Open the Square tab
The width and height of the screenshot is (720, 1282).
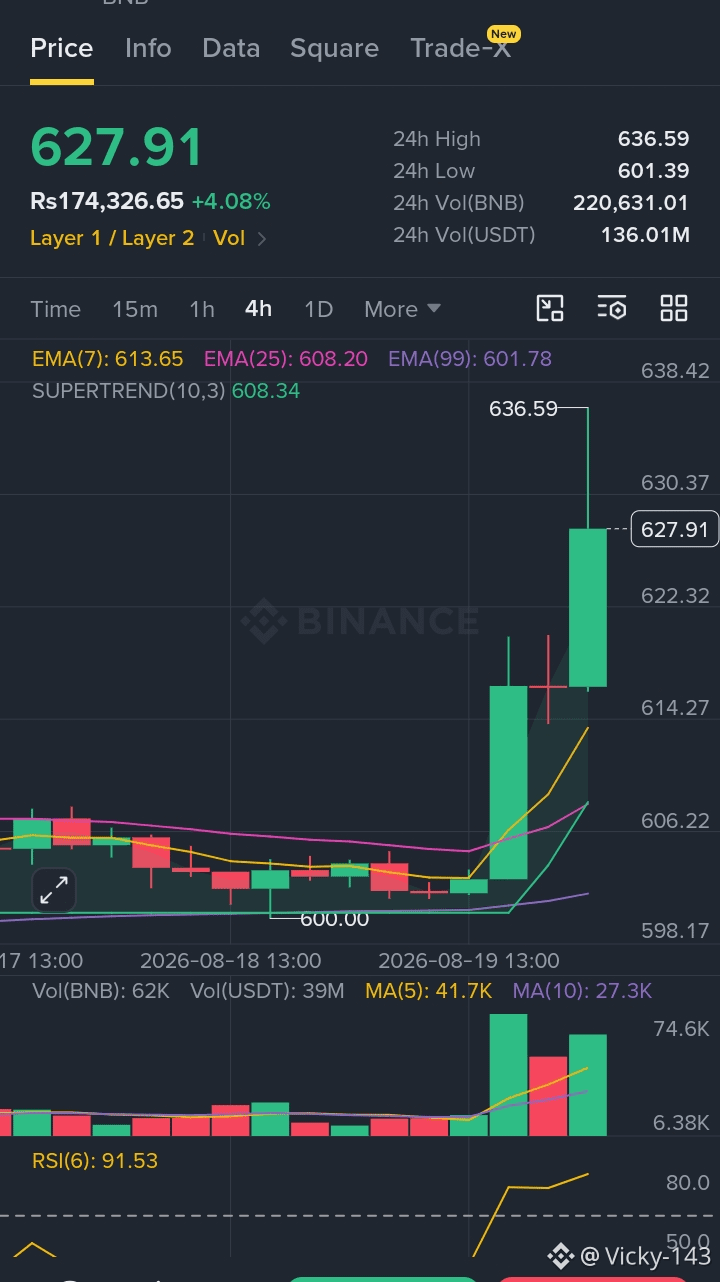point(334,48)
